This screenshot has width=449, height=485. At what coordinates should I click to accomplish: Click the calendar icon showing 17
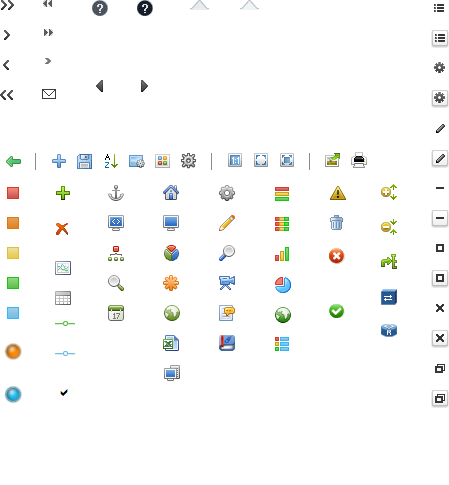pos(116,313)
